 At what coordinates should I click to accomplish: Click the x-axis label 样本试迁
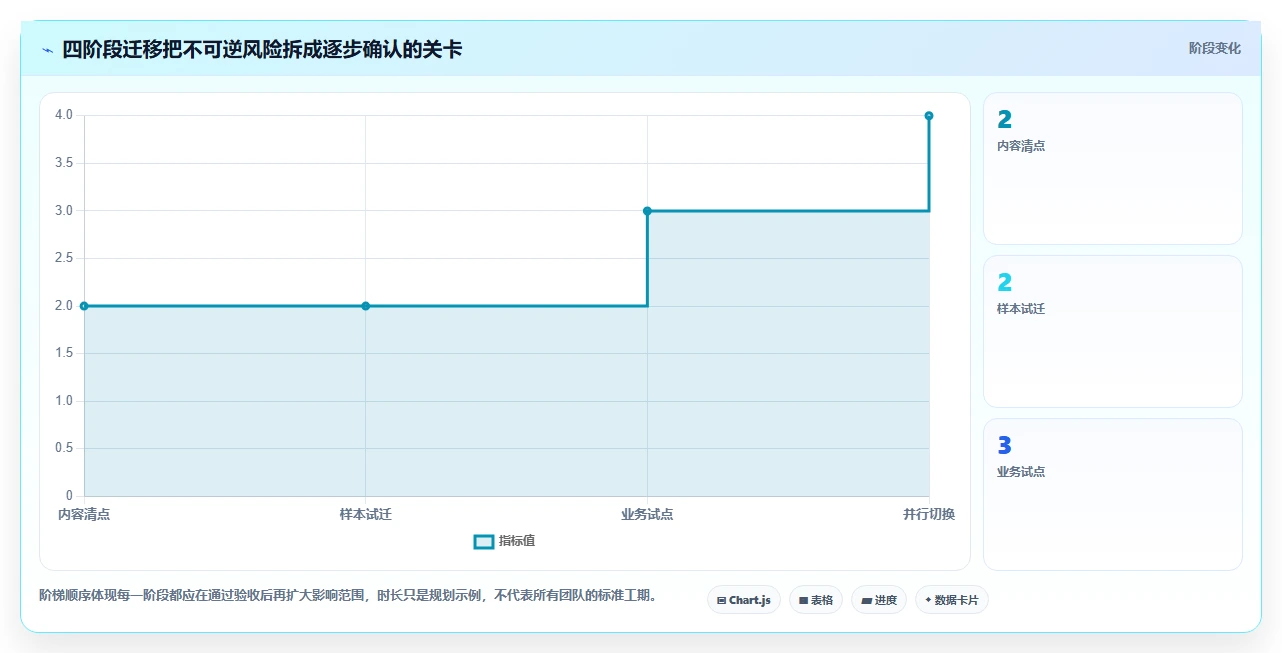point(366,514)
